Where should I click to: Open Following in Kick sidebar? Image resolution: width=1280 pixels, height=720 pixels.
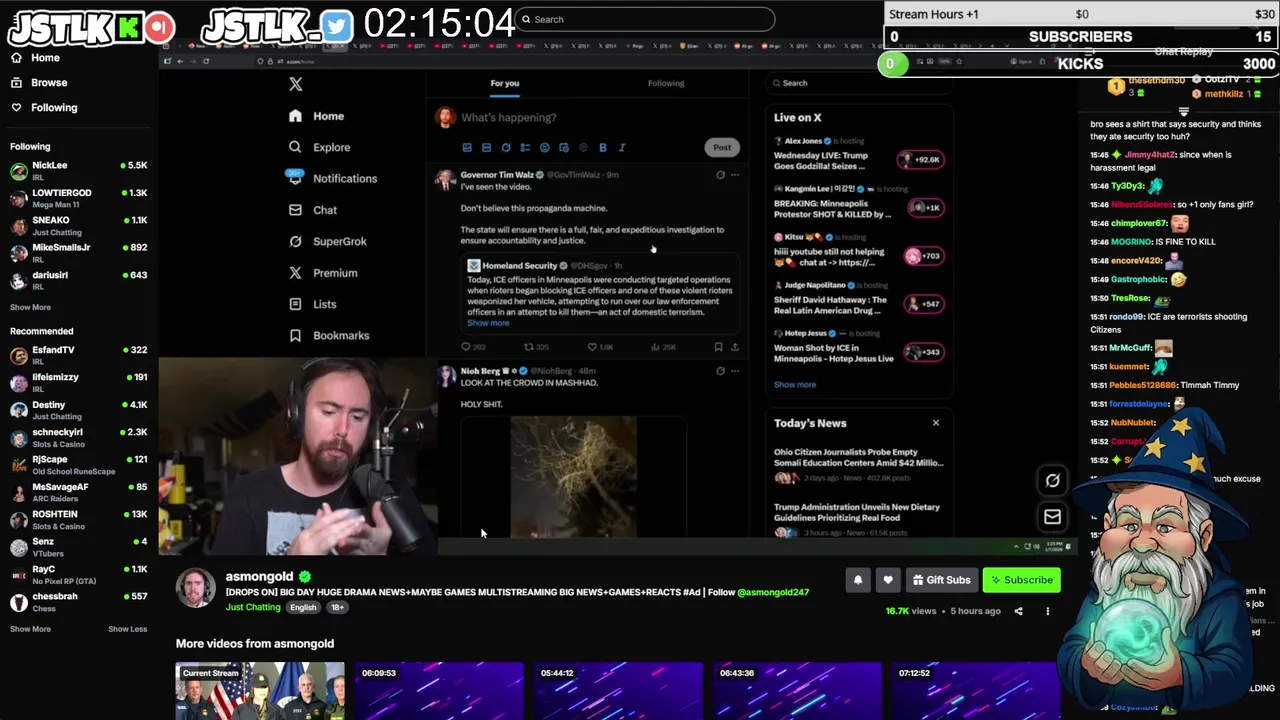43,107
